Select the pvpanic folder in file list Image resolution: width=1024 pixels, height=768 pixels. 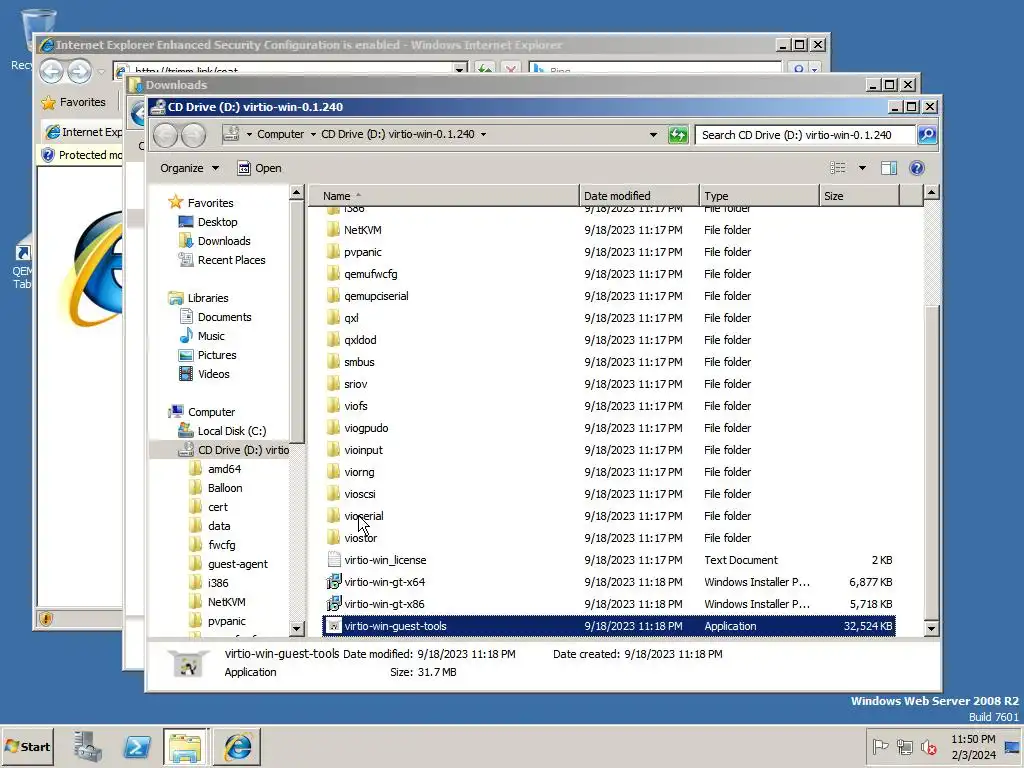362,252
